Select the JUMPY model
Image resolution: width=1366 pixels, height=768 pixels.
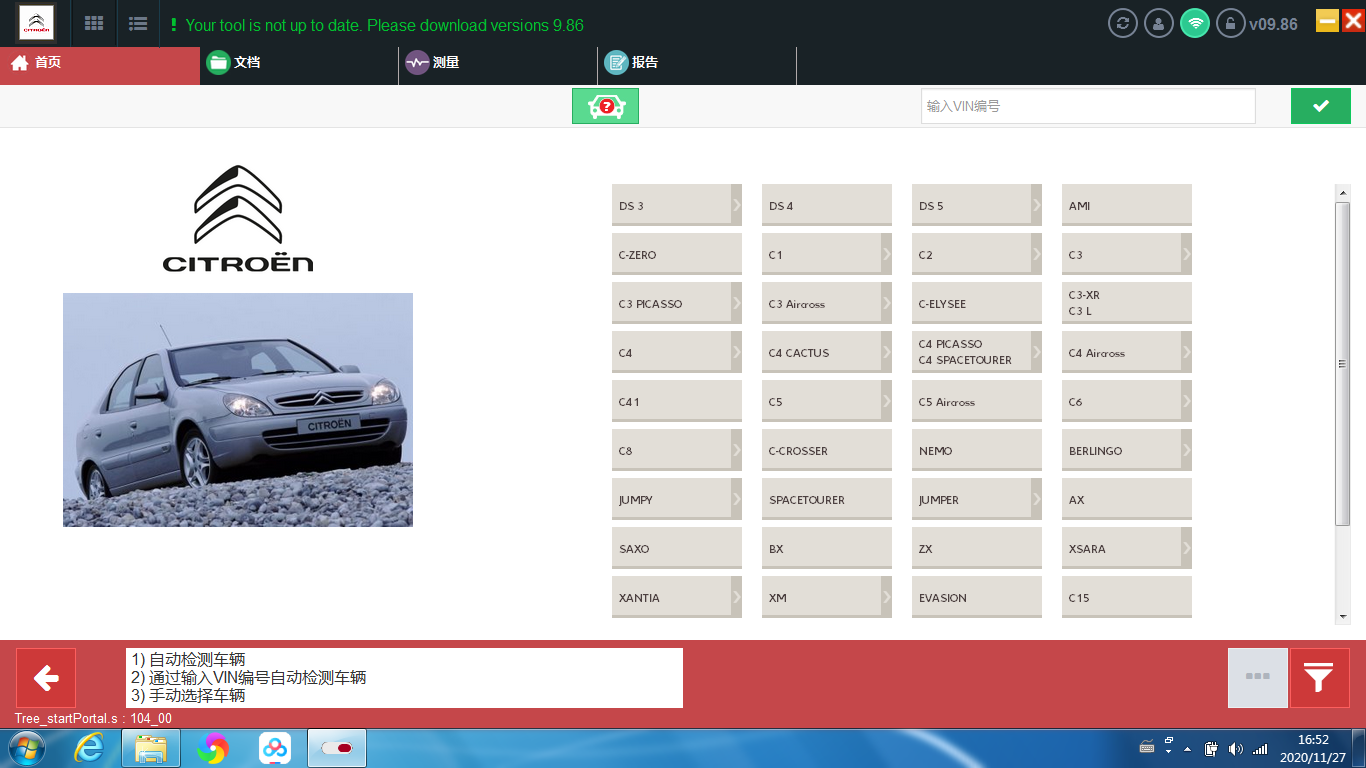677,499
